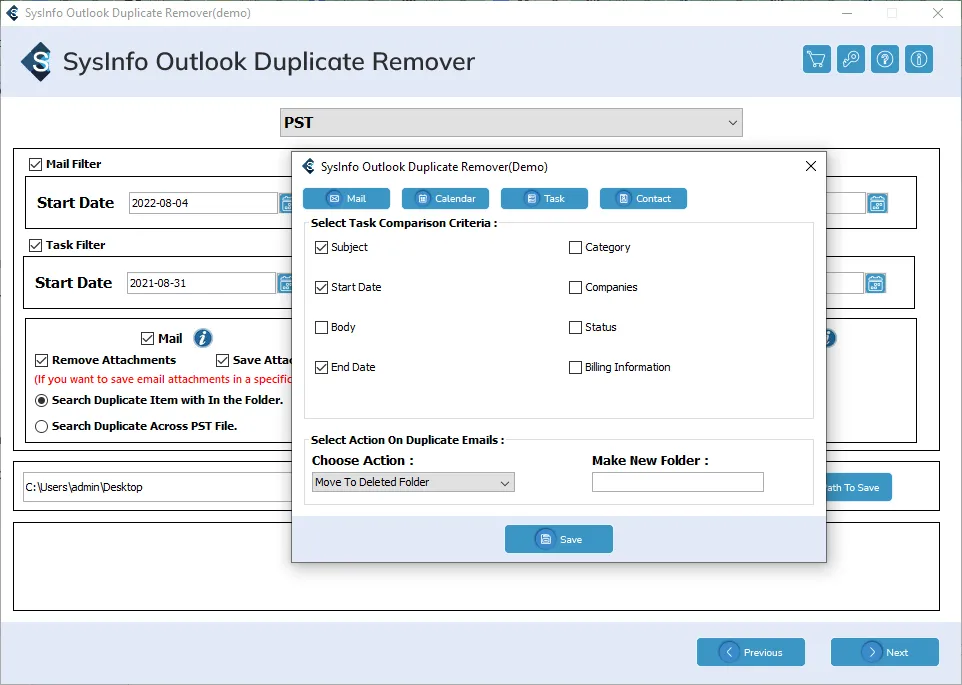Click the Previous button

point(750,652)
